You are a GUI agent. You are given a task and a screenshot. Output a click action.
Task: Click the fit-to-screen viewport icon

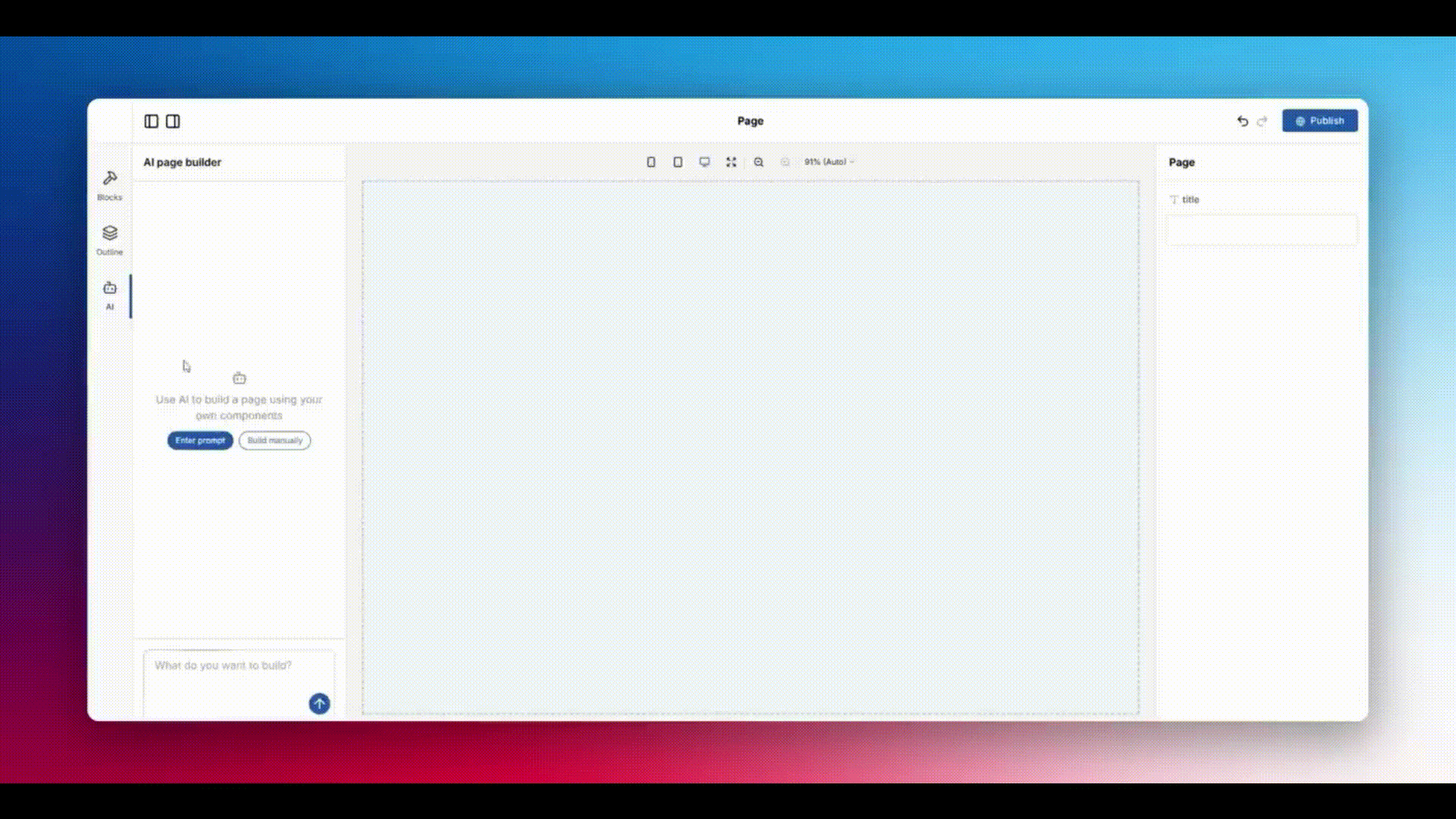(731, 162)
